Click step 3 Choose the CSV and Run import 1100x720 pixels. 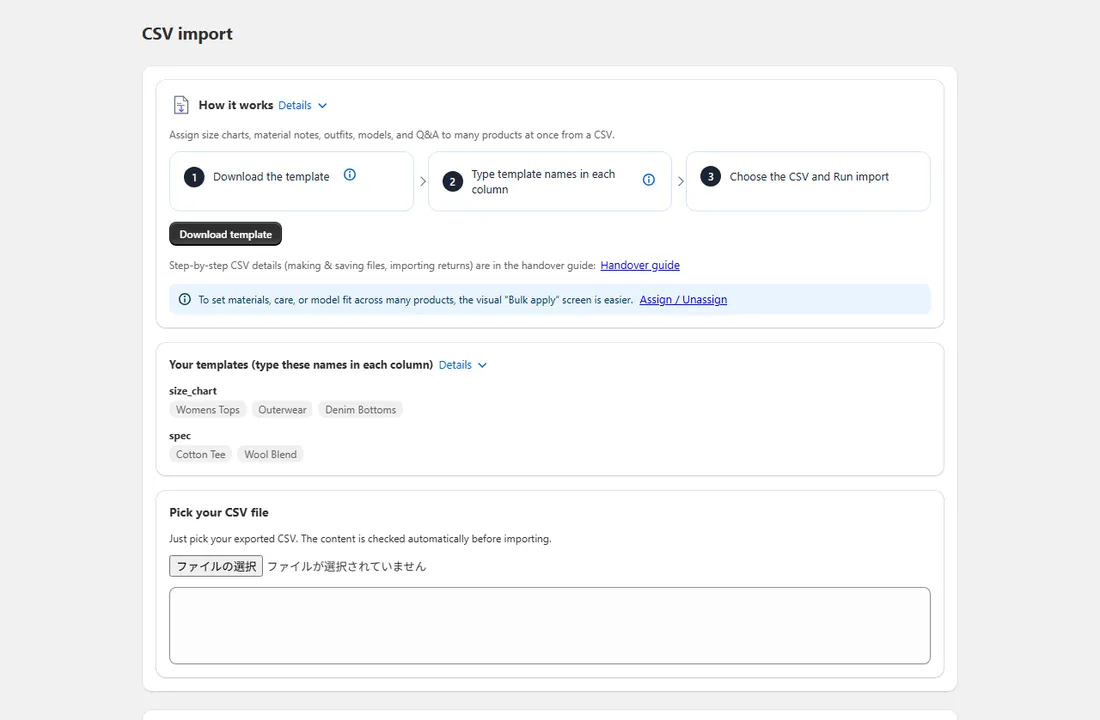click(x=808, y=181)
